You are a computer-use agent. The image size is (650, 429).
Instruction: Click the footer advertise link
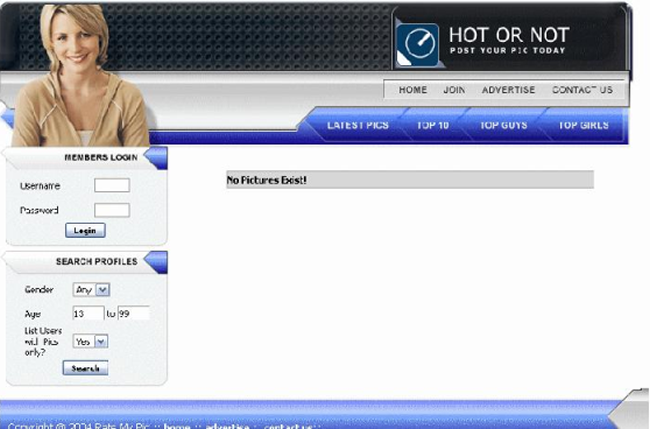pos(227,426)
